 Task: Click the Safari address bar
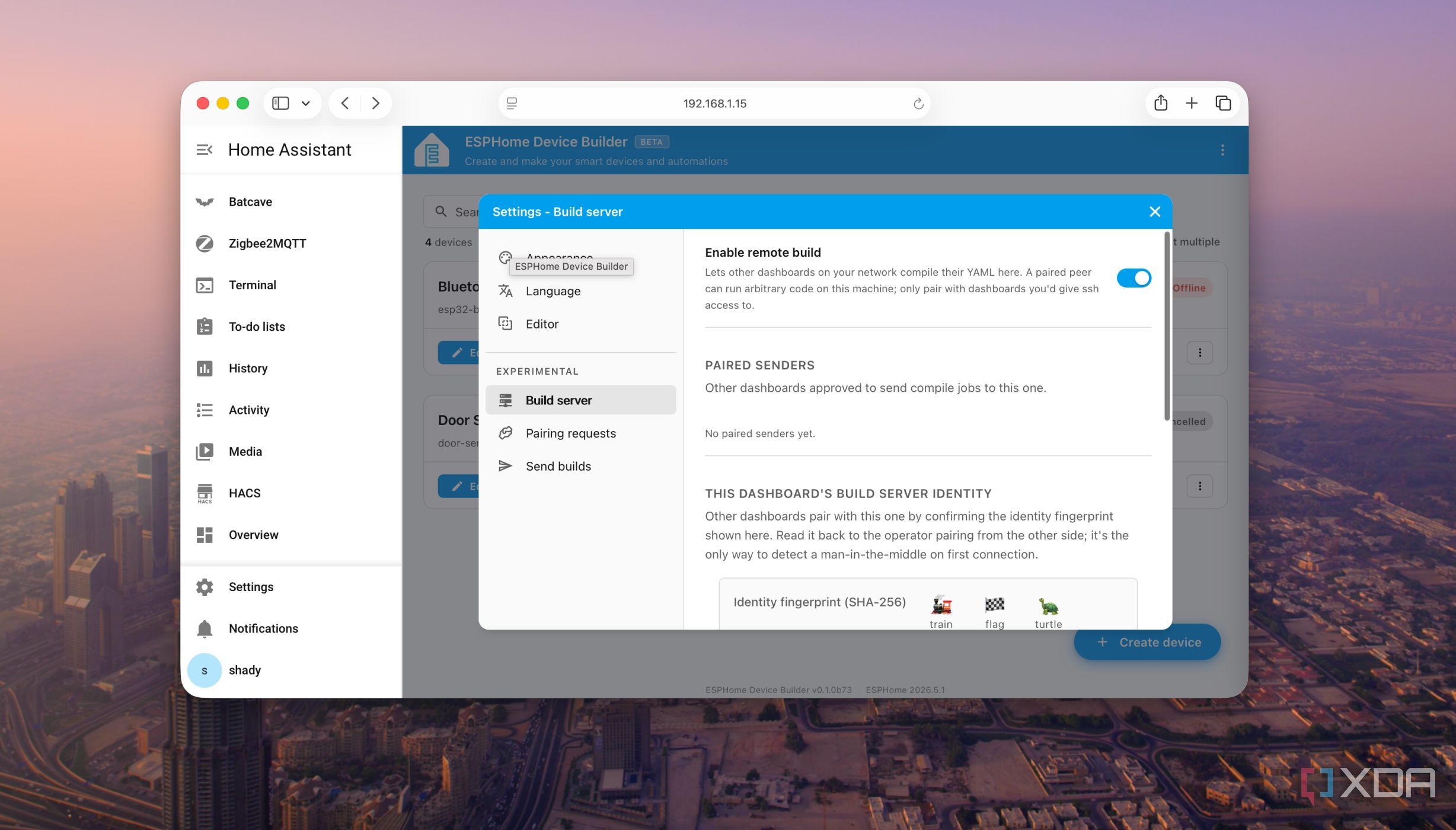(714, 104)
